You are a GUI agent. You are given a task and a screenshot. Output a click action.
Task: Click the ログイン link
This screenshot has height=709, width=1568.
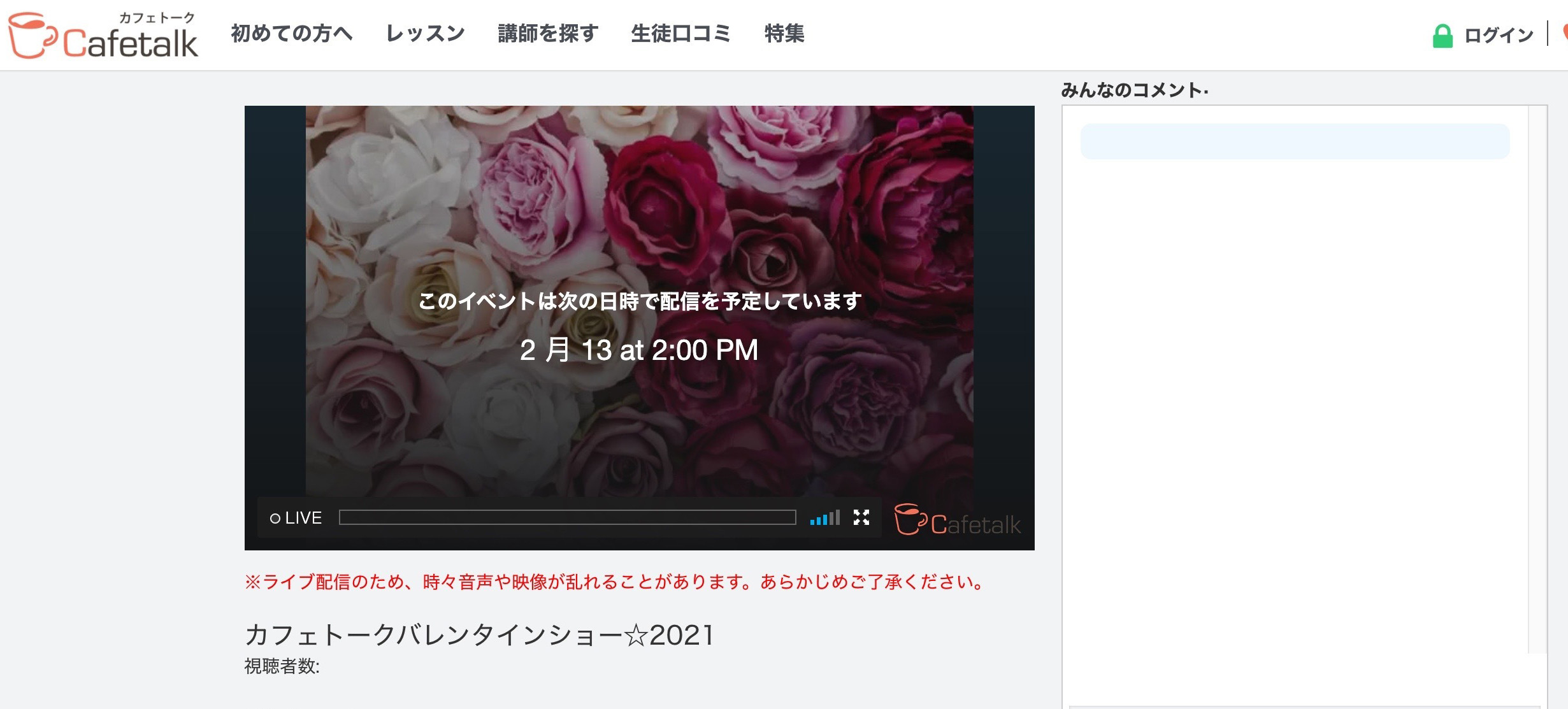coord(1499,36)
